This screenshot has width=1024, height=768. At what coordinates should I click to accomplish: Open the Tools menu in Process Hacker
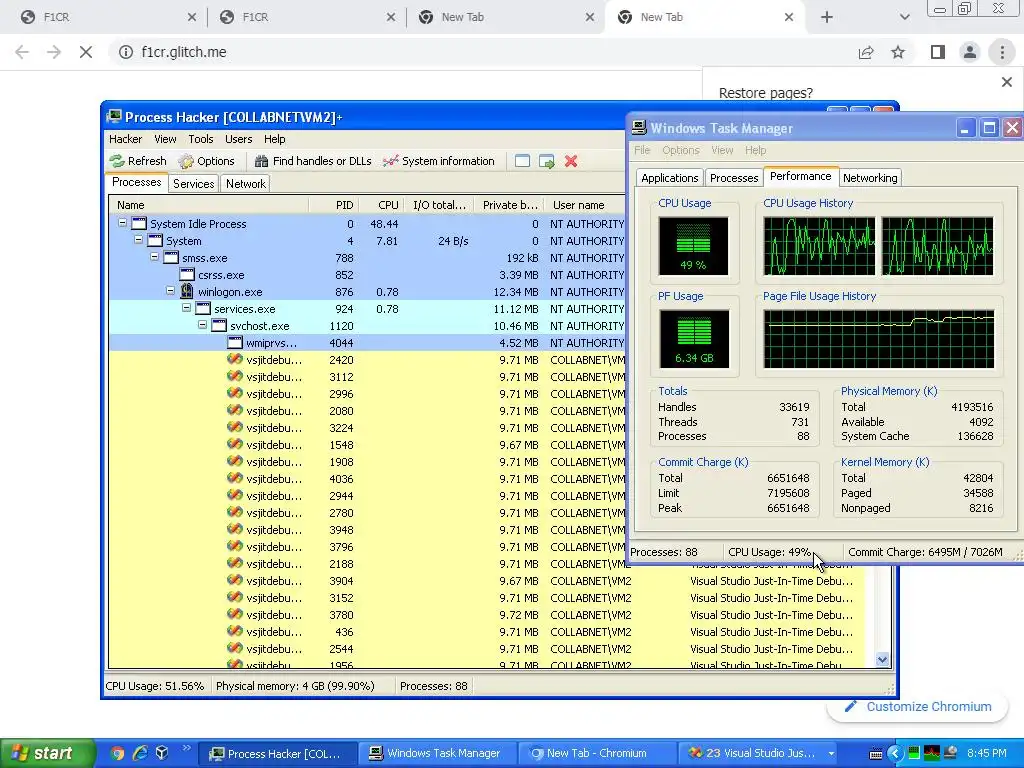[x=200, y=139]
